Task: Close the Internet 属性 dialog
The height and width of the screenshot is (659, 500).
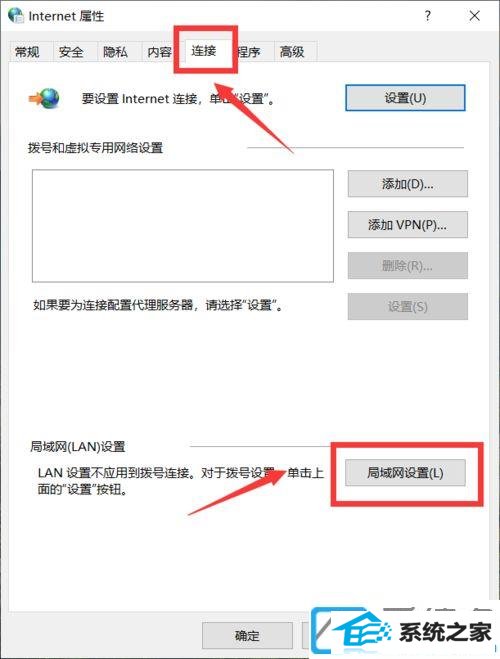Action: [474, 16]
